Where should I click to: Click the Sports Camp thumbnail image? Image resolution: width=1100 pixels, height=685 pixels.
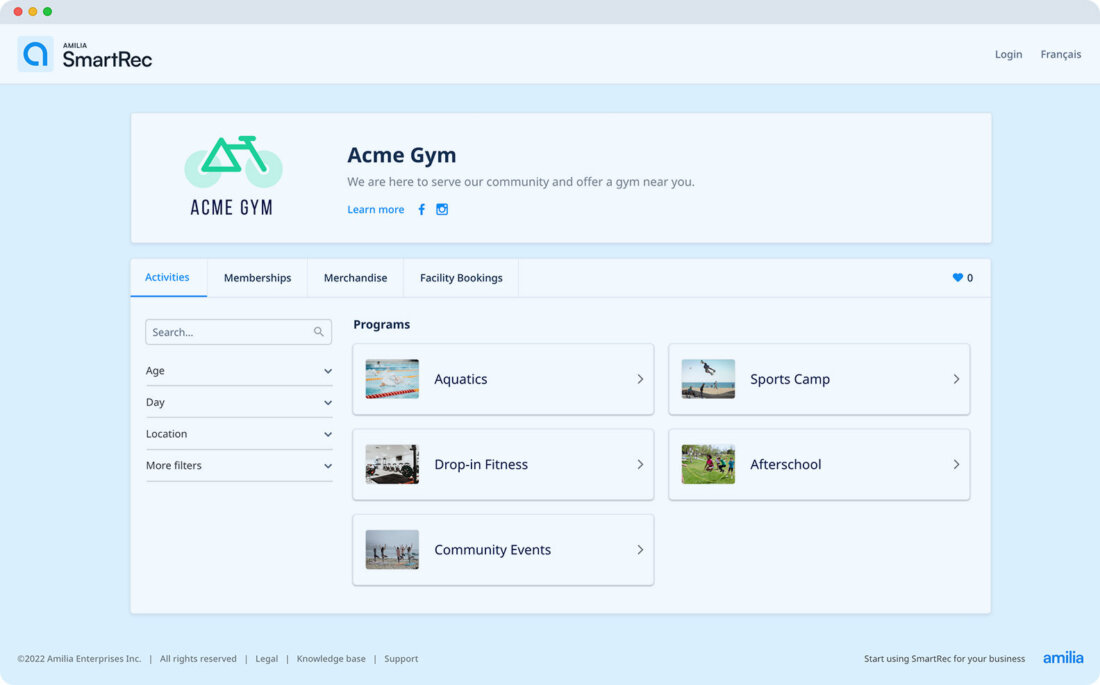[708, 380]
